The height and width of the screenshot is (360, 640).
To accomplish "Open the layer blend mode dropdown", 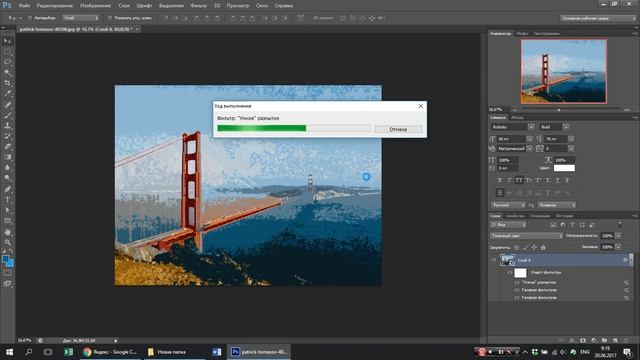I will click(526, 236).
